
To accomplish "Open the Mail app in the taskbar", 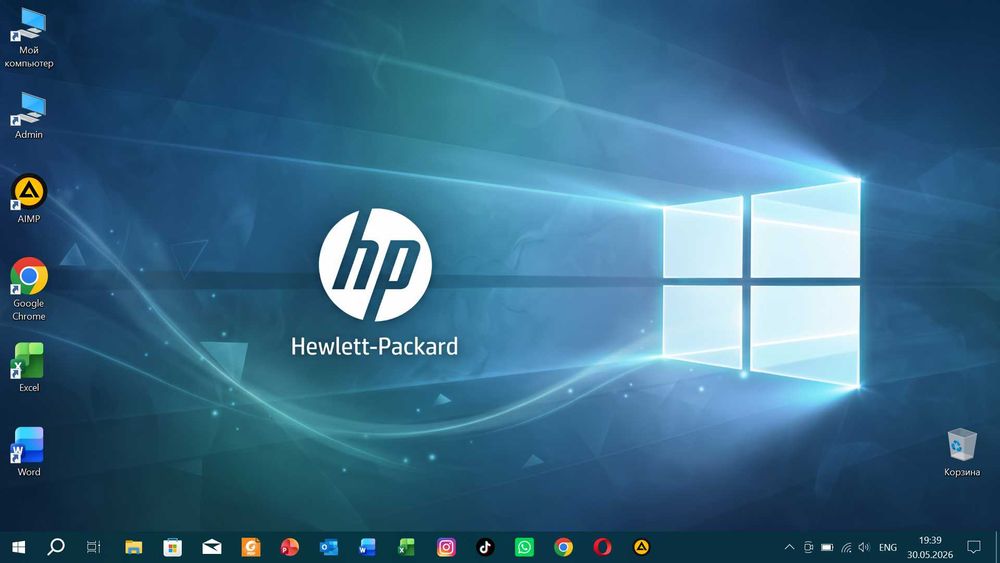I will point(212,547).
